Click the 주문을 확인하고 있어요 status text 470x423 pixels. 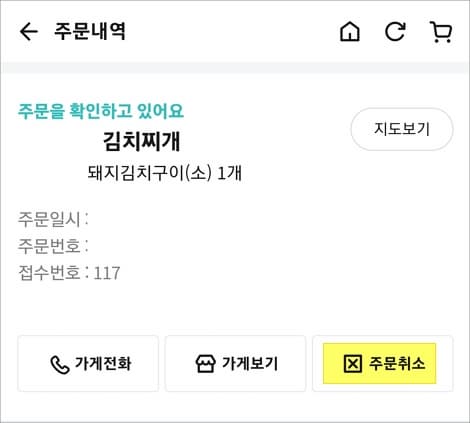click(x=101, y=111)
